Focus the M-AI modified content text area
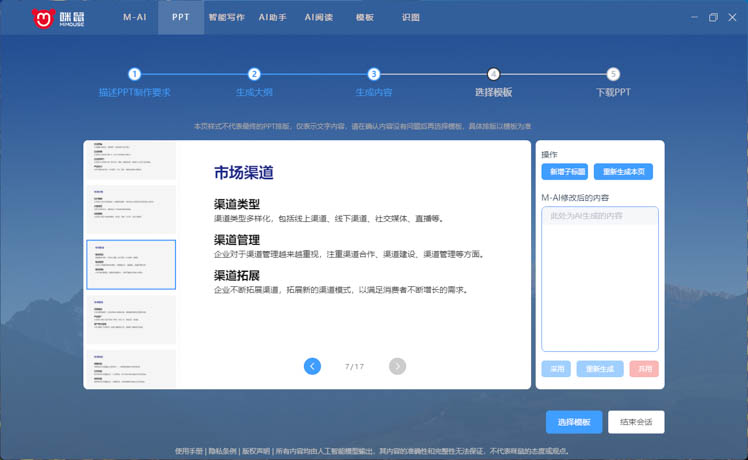The image size is (748, 460). (600, 279)
